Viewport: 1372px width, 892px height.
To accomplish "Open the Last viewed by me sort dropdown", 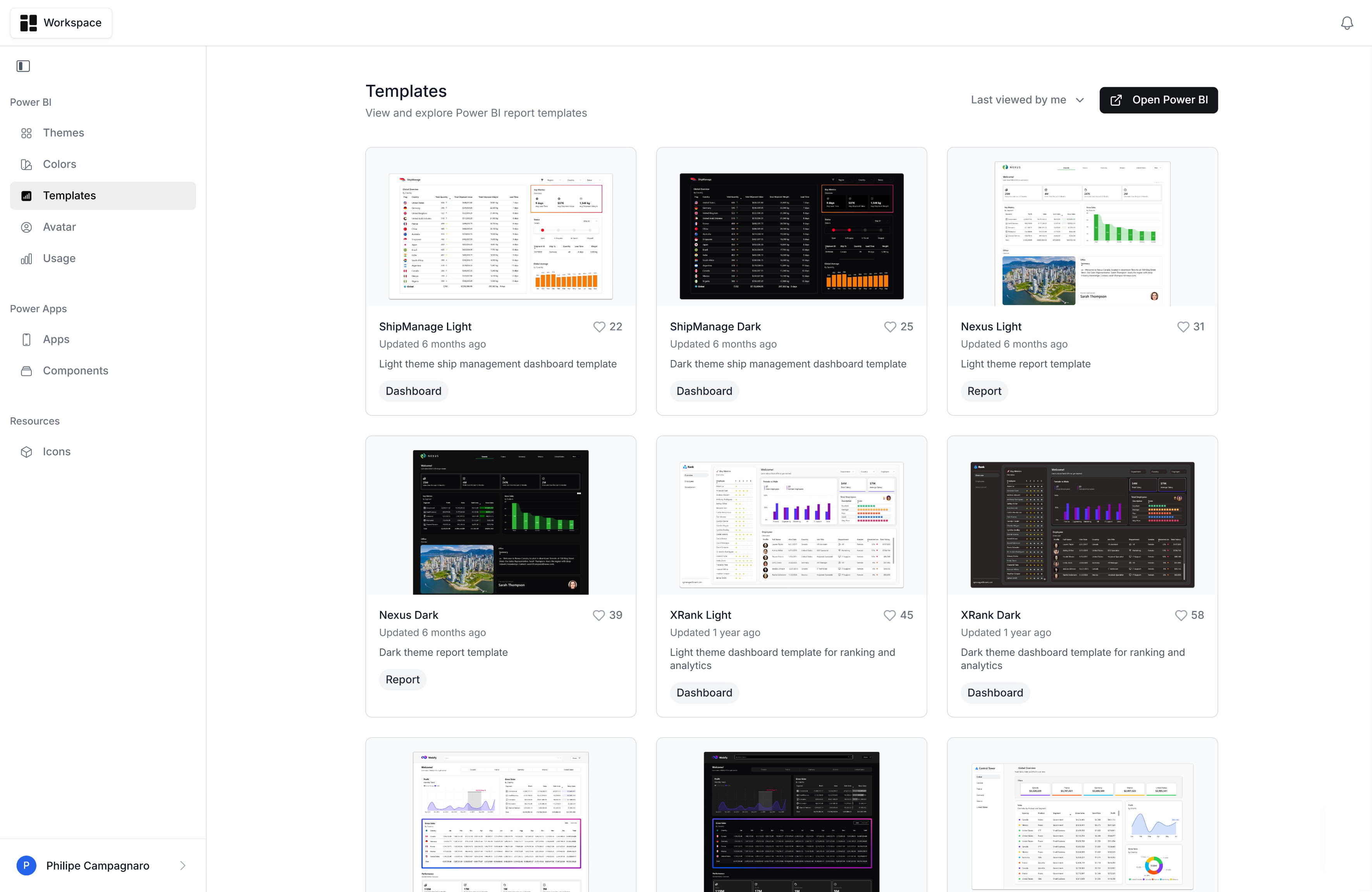I will tap(1027, 99).
